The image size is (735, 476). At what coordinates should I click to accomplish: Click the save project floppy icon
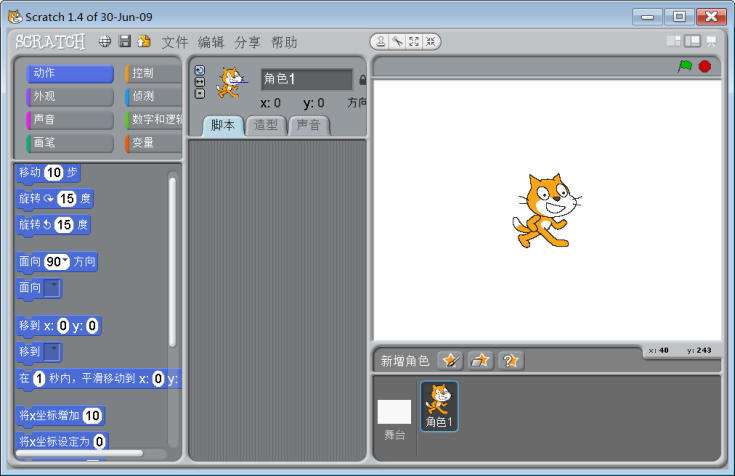click(x=125, y=41)
